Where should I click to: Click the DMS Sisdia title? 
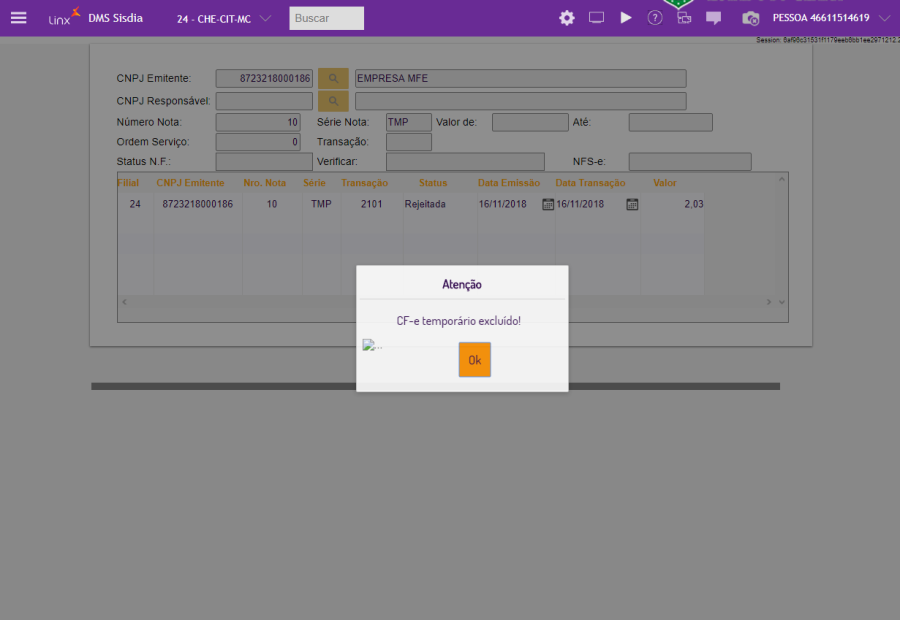(x=115, y=18)
